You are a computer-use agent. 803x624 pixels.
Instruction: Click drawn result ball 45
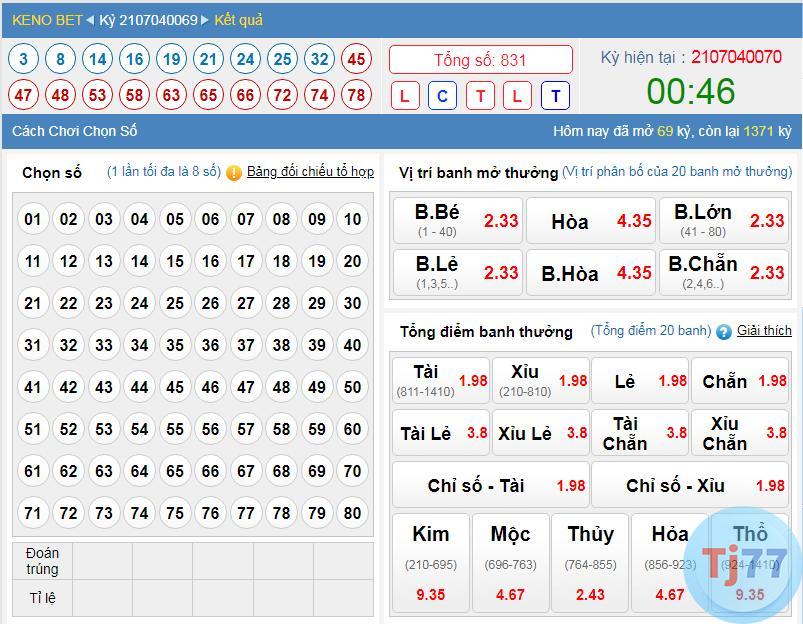[x=356, y=59]
